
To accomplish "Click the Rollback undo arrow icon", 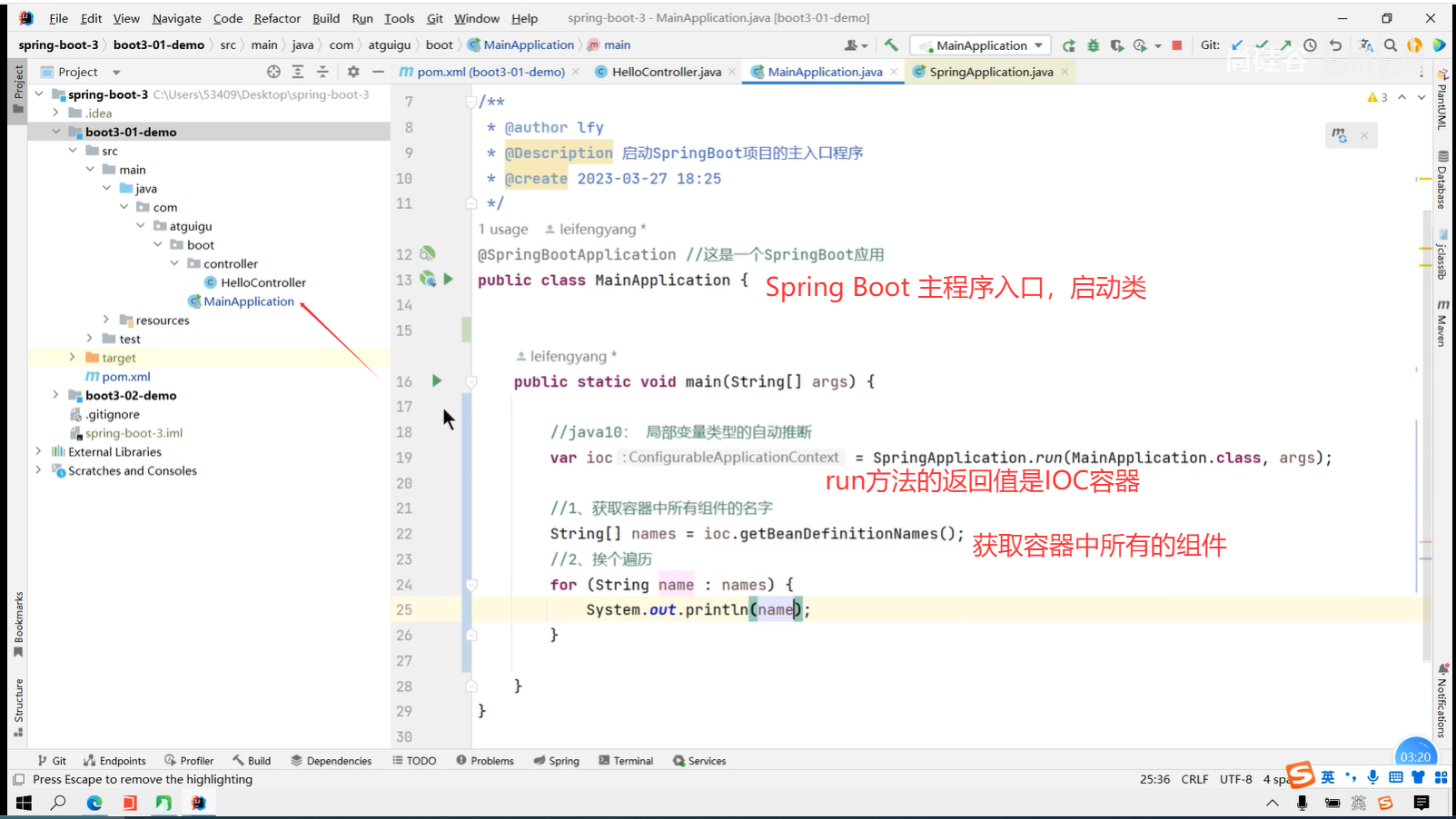I will (1335, 45).
